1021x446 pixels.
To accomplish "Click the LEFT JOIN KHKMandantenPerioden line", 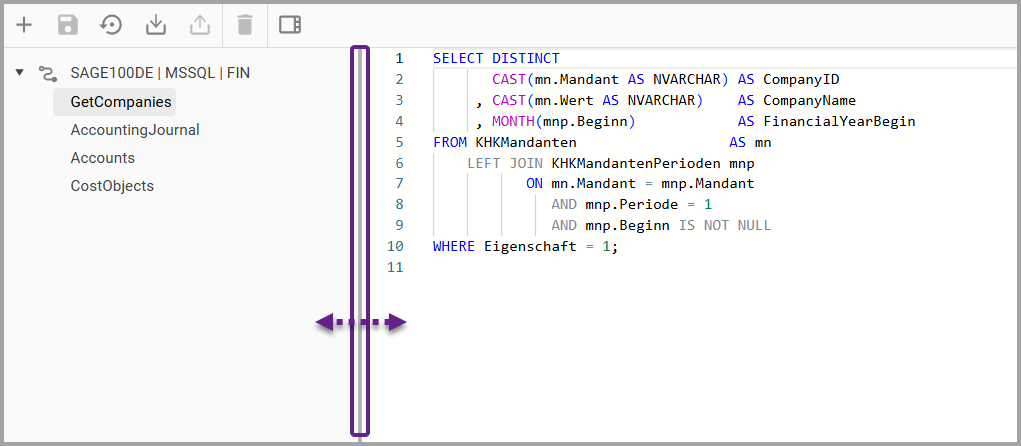I will (x=610, y=163).
